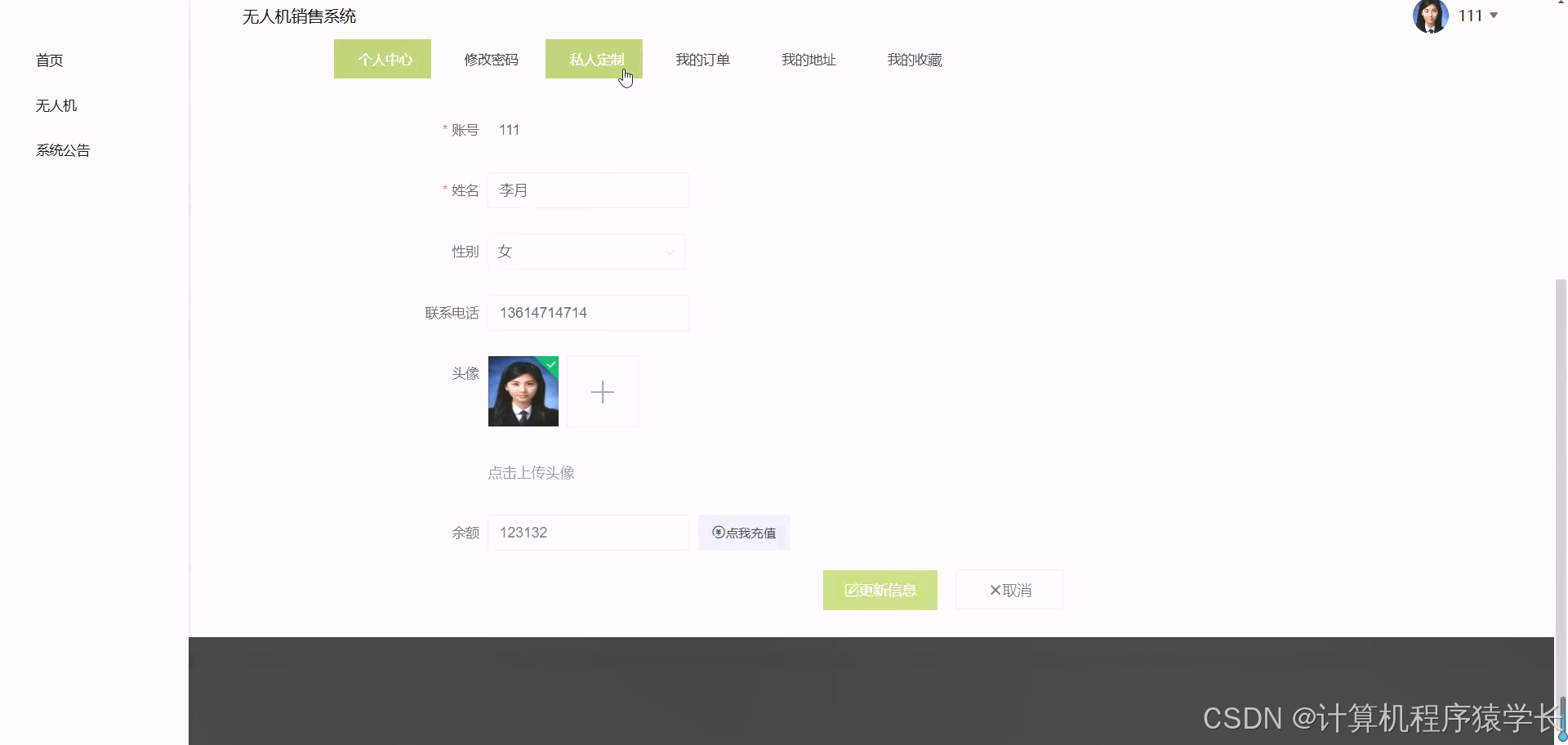This screenshot has width=1568, height=745.
Task: Select 系统公告 from the sidebar
Action: (63, 149)
